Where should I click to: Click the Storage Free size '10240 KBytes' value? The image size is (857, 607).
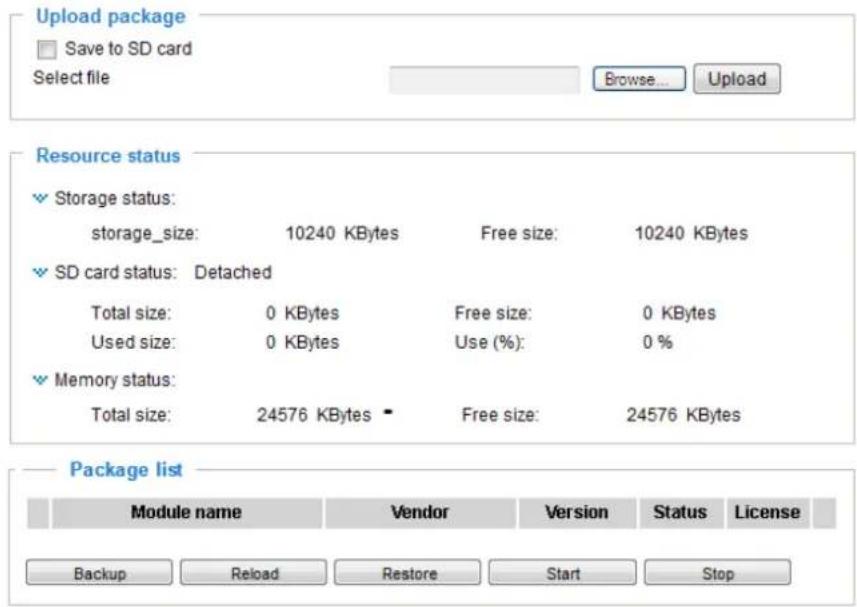(691, 233)
